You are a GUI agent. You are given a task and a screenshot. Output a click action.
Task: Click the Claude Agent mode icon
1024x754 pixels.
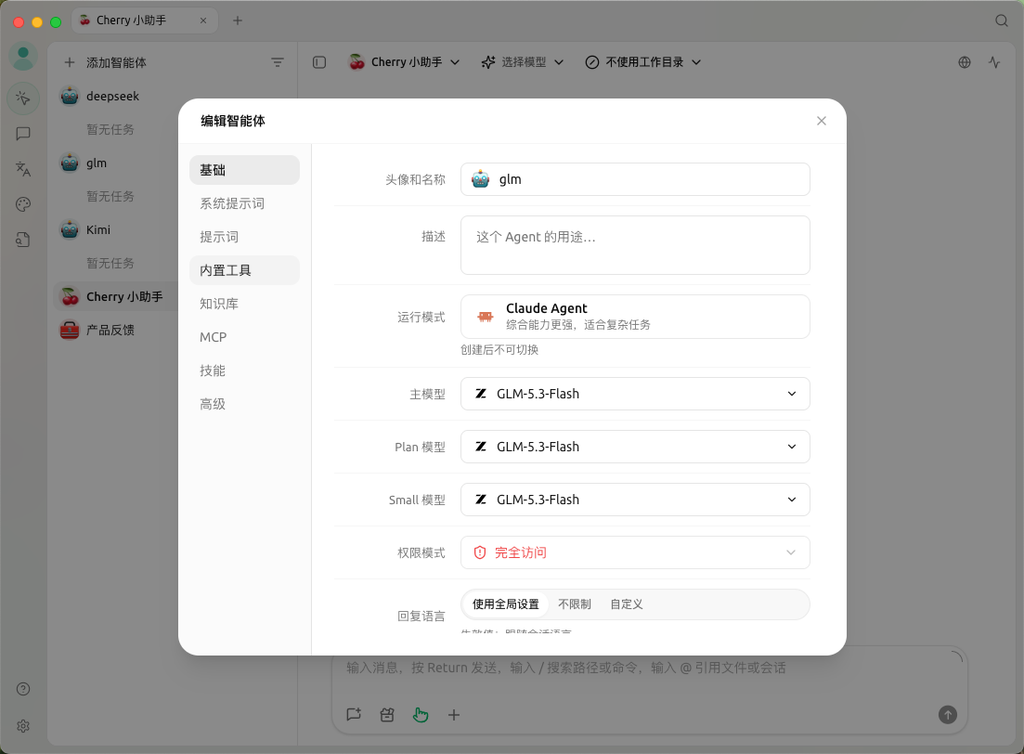click(485, 317)
